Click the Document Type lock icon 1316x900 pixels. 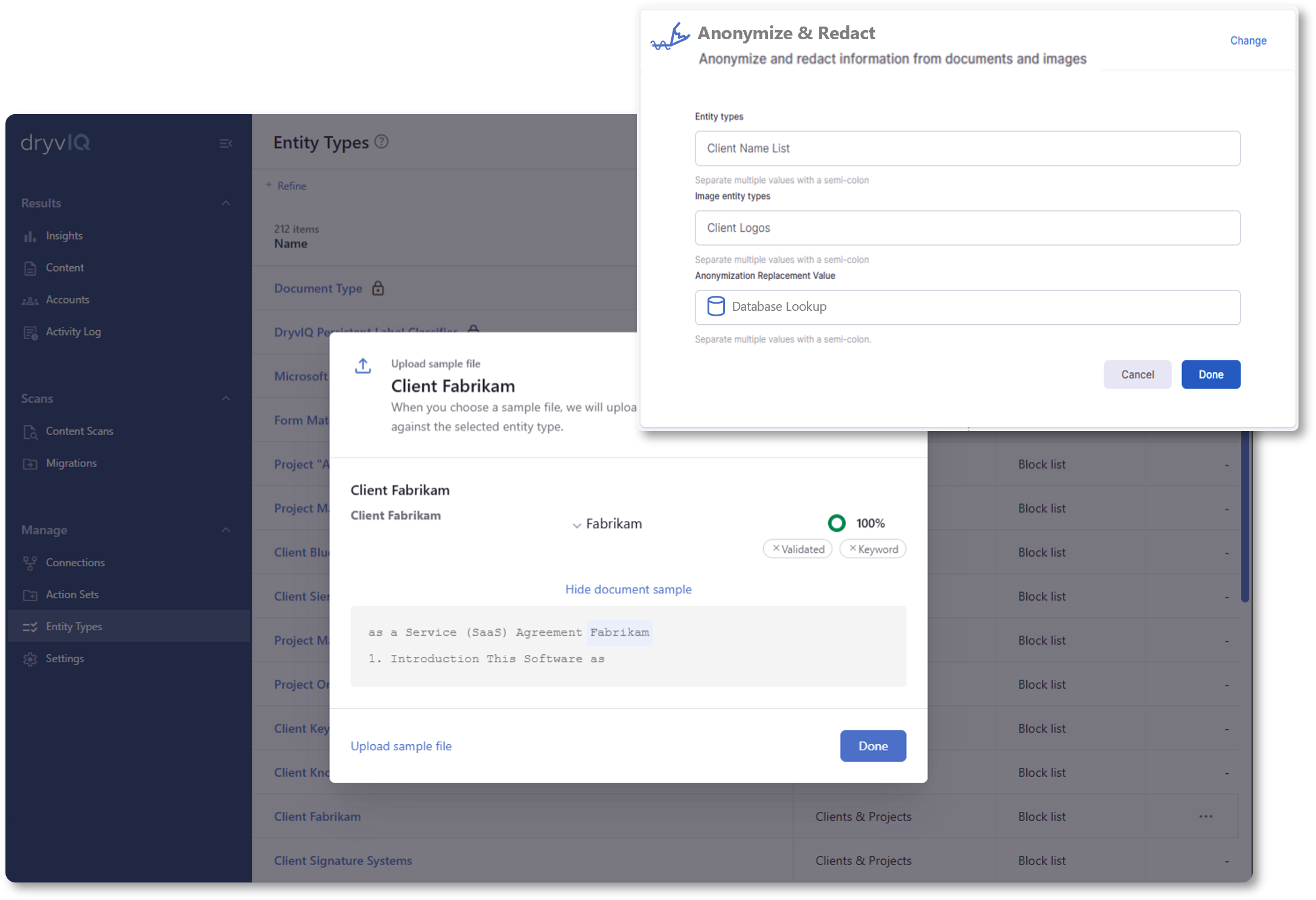(378, 289)
